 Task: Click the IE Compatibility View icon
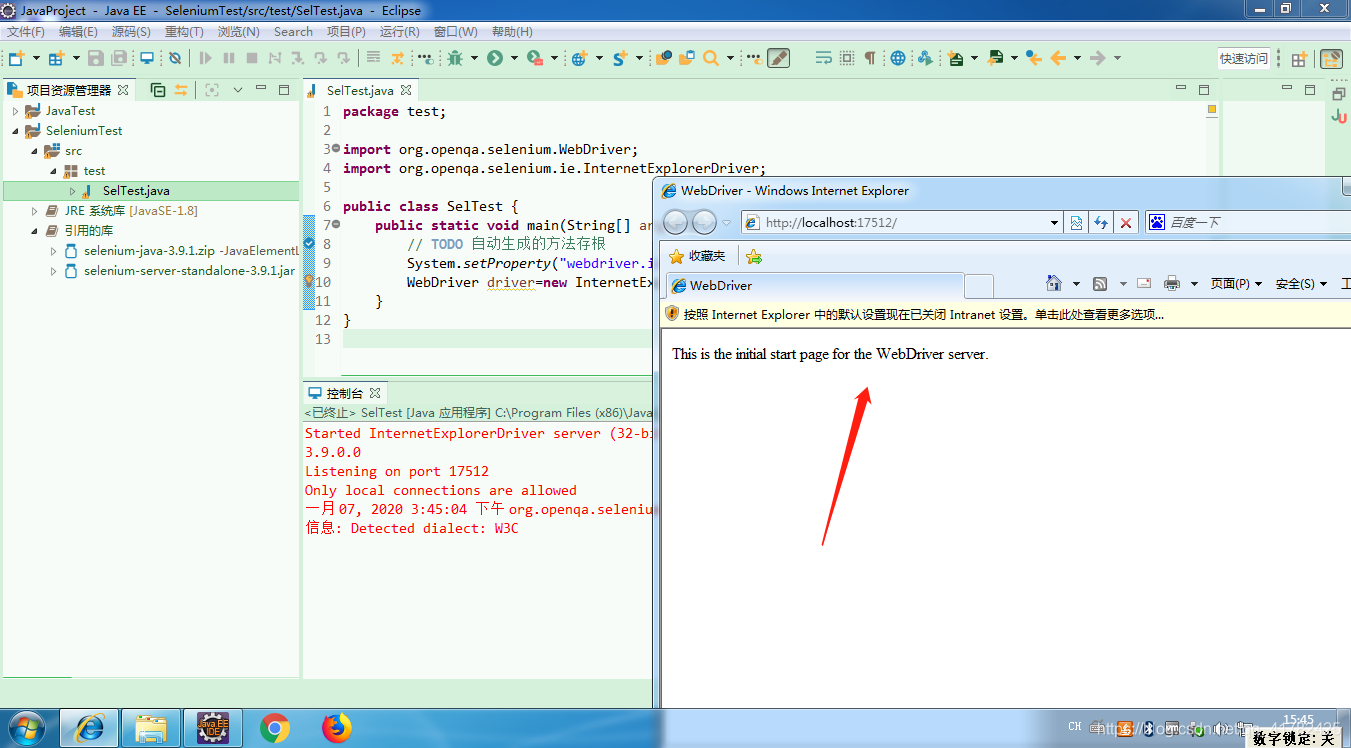(x=1076, y=222)
